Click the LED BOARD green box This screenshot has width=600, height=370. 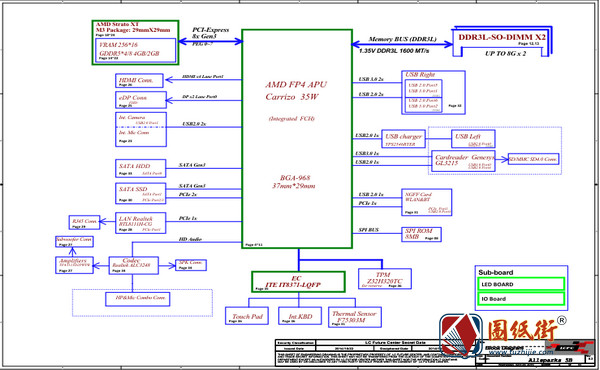pos(521,284)
